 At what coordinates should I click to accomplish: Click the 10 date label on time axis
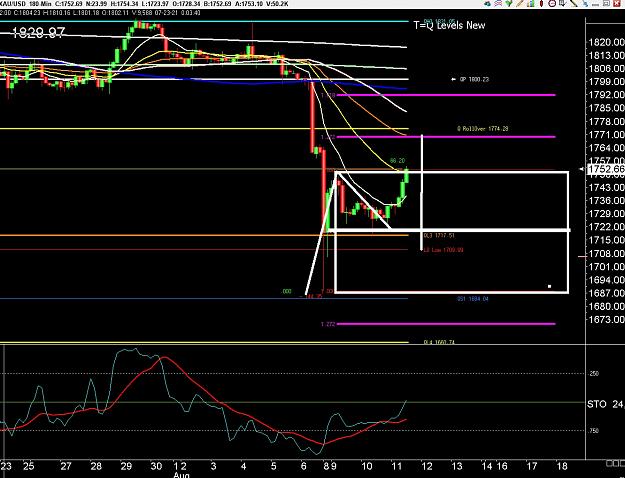click(366, 466)
